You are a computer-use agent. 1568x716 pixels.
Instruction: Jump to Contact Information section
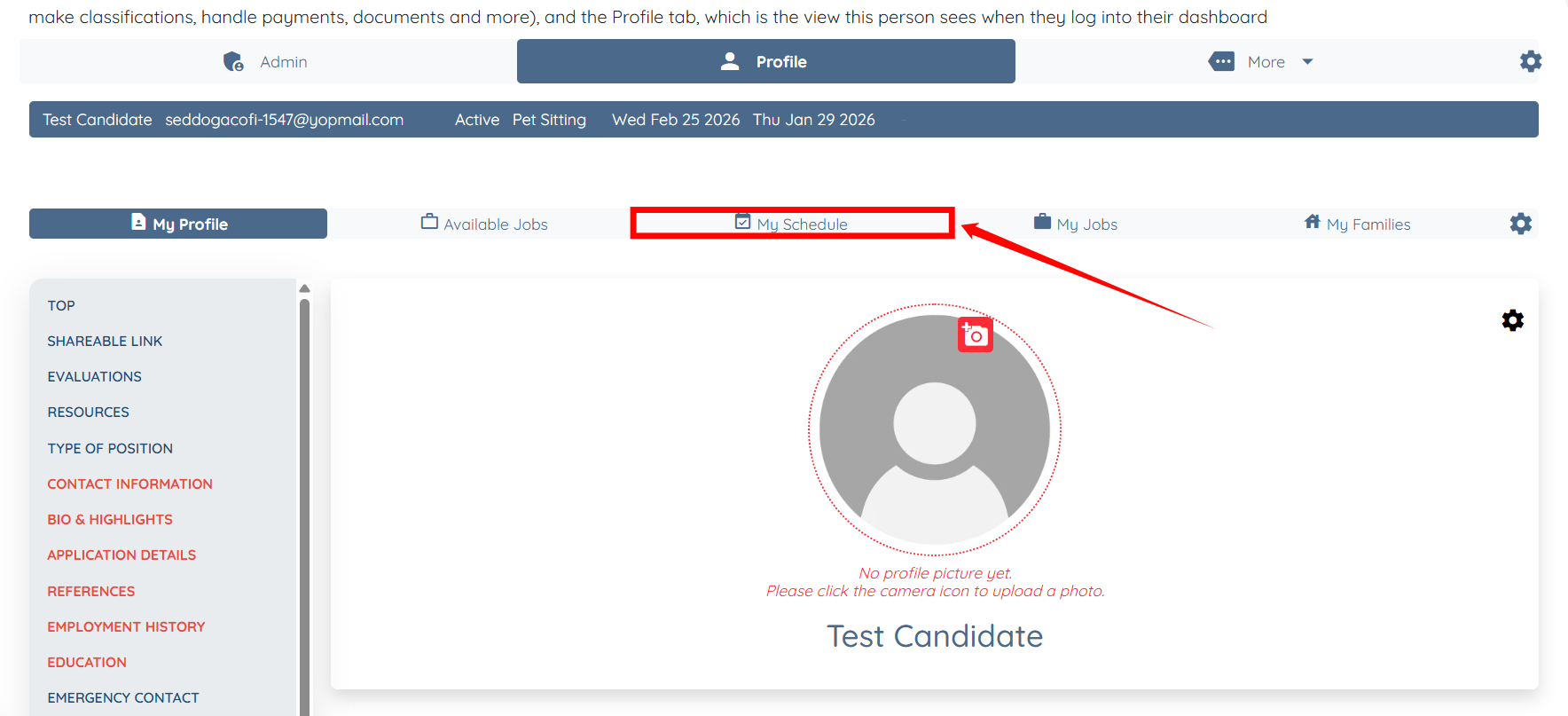129,484
